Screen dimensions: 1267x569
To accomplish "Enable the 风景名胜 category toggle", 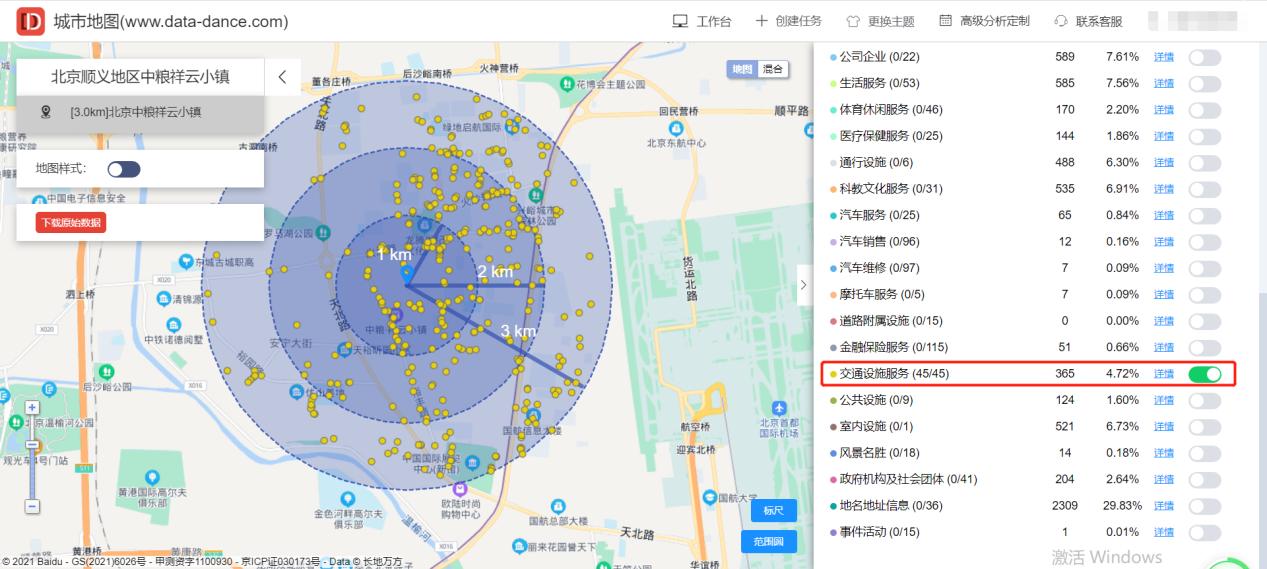I will [1204, 453].
